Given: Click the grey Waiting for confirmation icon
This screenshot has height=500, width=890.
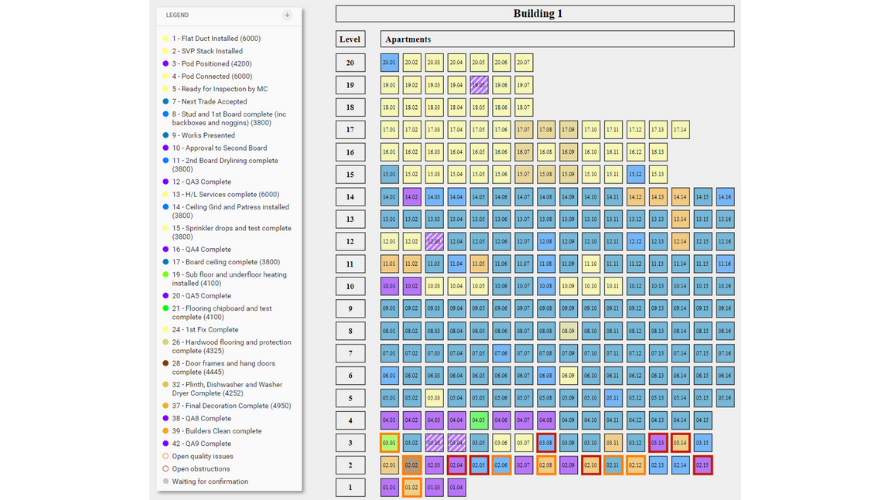Looking at the screenshot, I should click(166, 482).
